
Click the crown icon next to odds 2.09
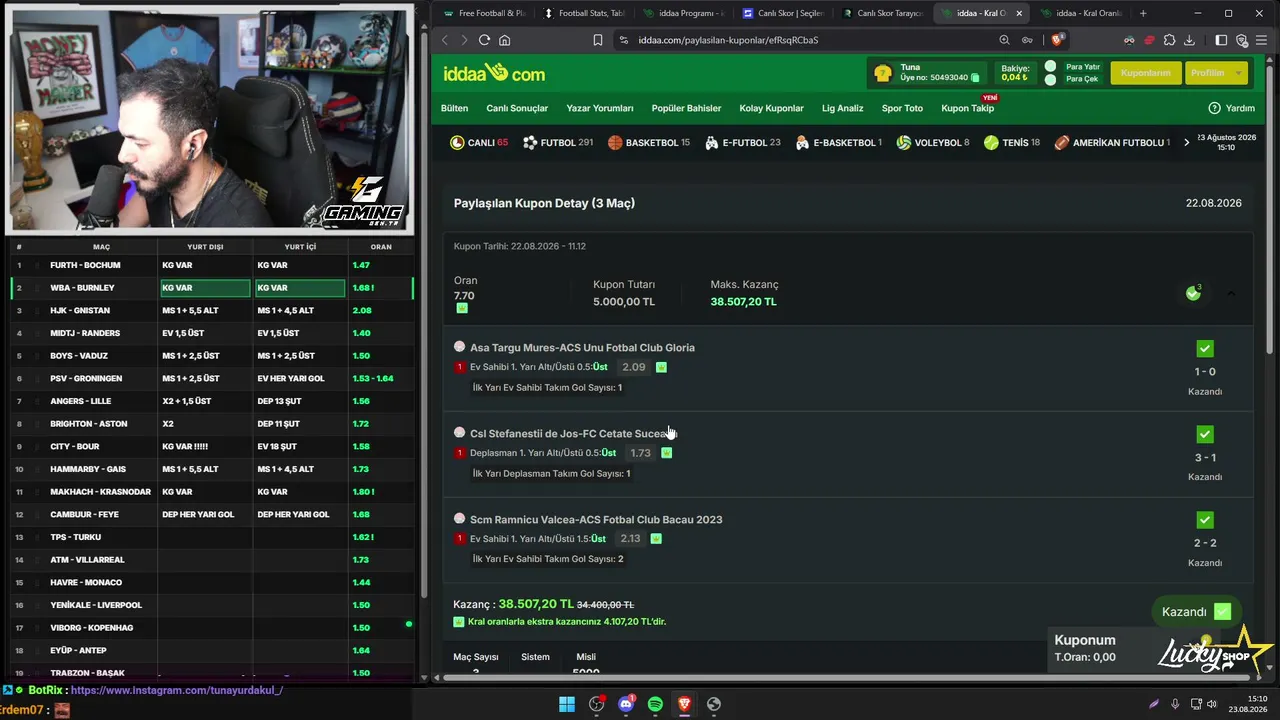pyautogui.click(x=661, y=367)
